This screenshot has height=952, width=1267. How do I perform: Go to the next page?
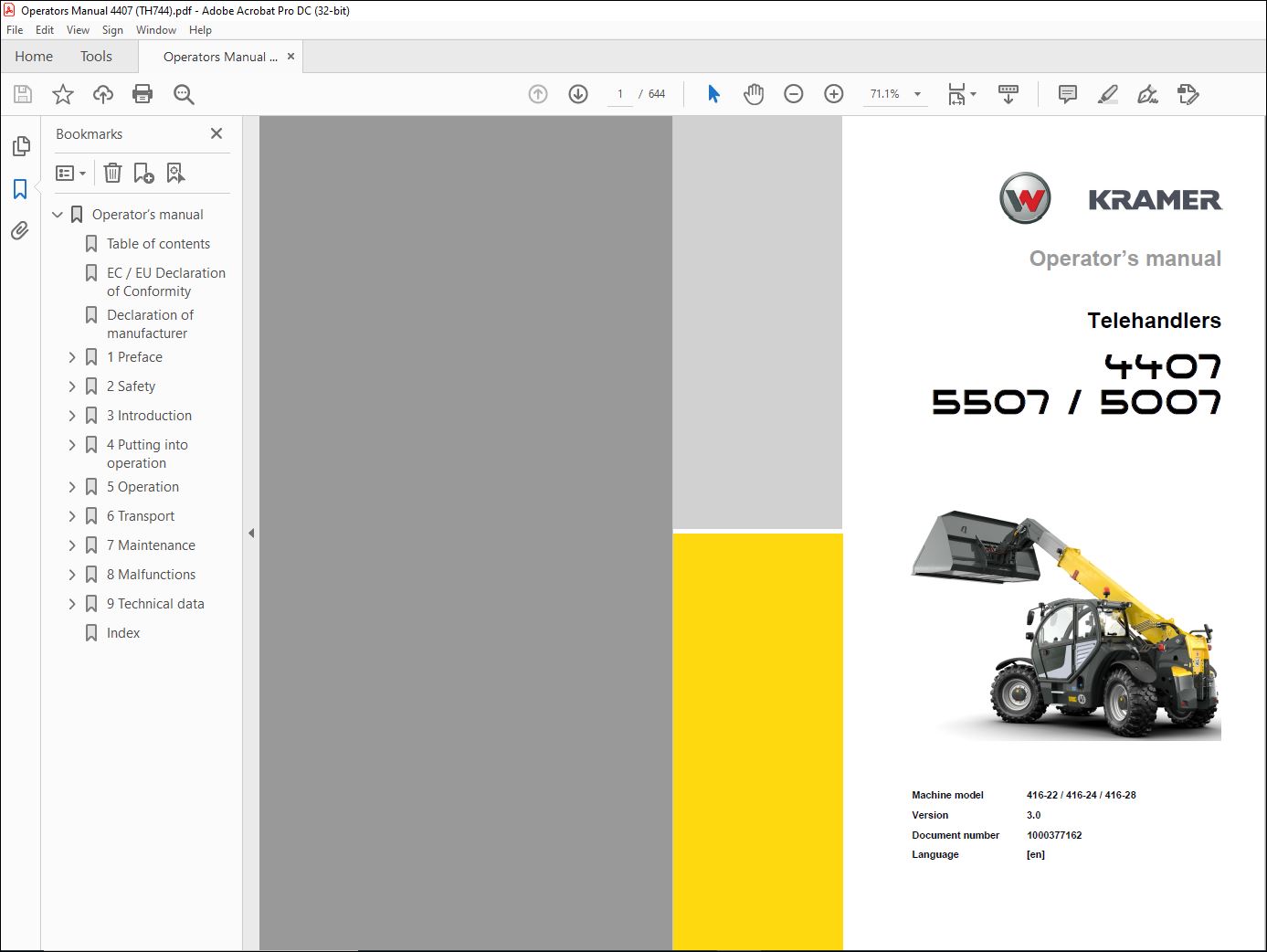coord(578,94)
